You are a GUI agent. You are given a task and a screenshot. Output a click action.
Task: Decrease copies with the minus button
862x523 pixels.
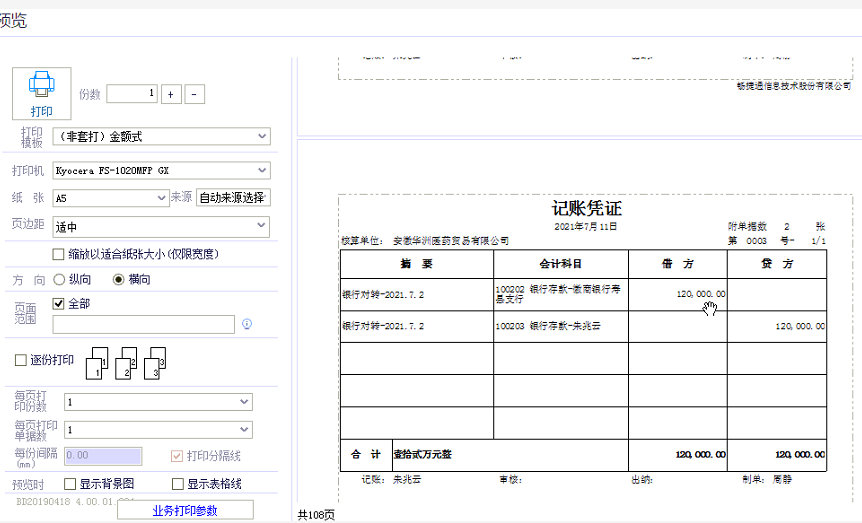click(194, 94)
